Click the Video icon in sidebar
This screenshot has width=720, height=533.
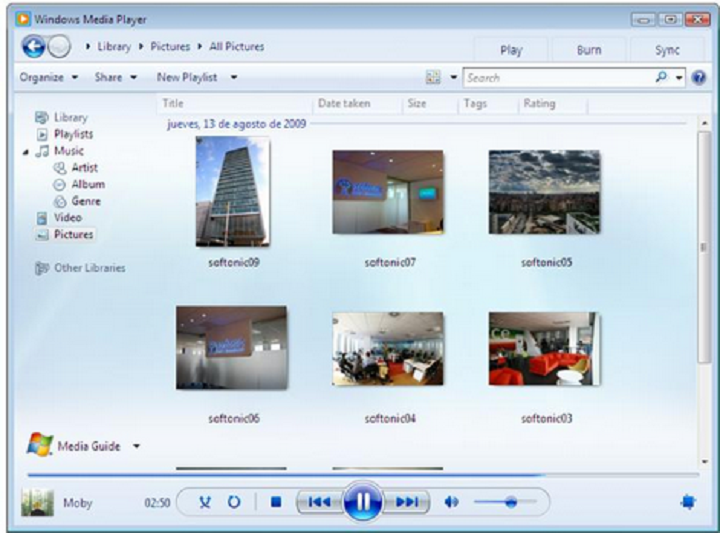(x=42, y=218)
